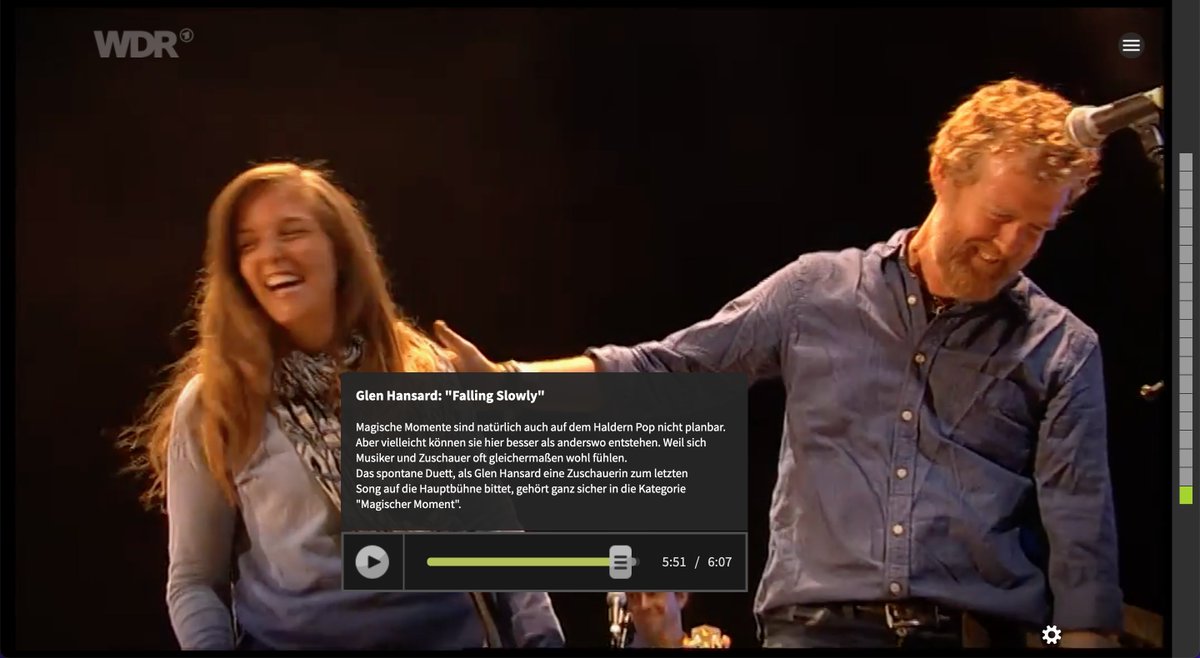The image size is (1200, 658).
Task: Select the topmost grey segment in the side bar
Action: [x=1186, y=162]
